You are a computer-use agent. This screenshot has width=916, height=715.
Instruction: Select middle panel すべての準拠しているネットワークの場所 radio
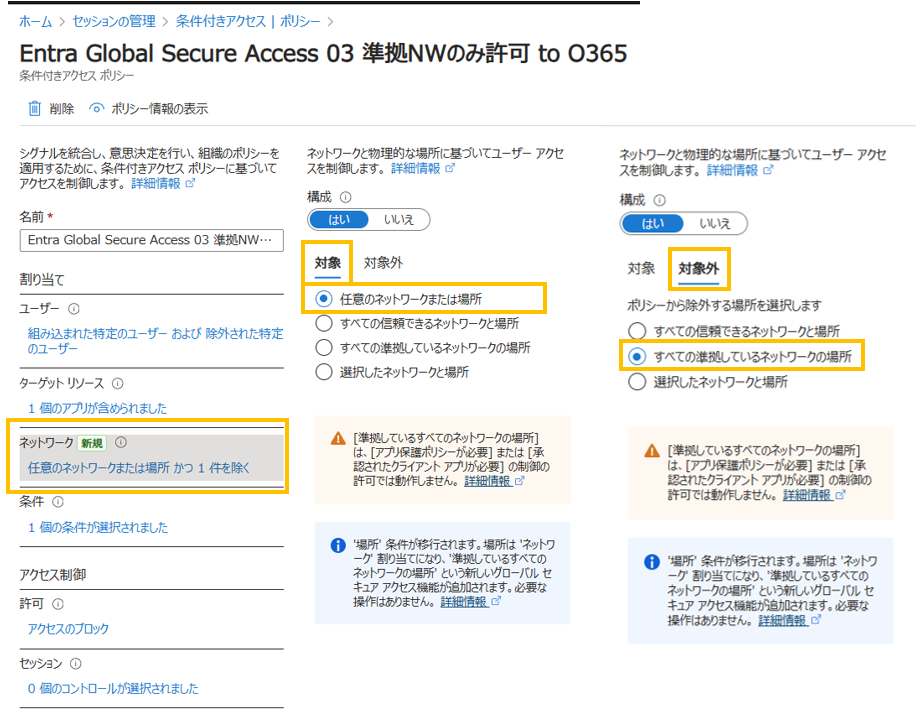(324, 348)
